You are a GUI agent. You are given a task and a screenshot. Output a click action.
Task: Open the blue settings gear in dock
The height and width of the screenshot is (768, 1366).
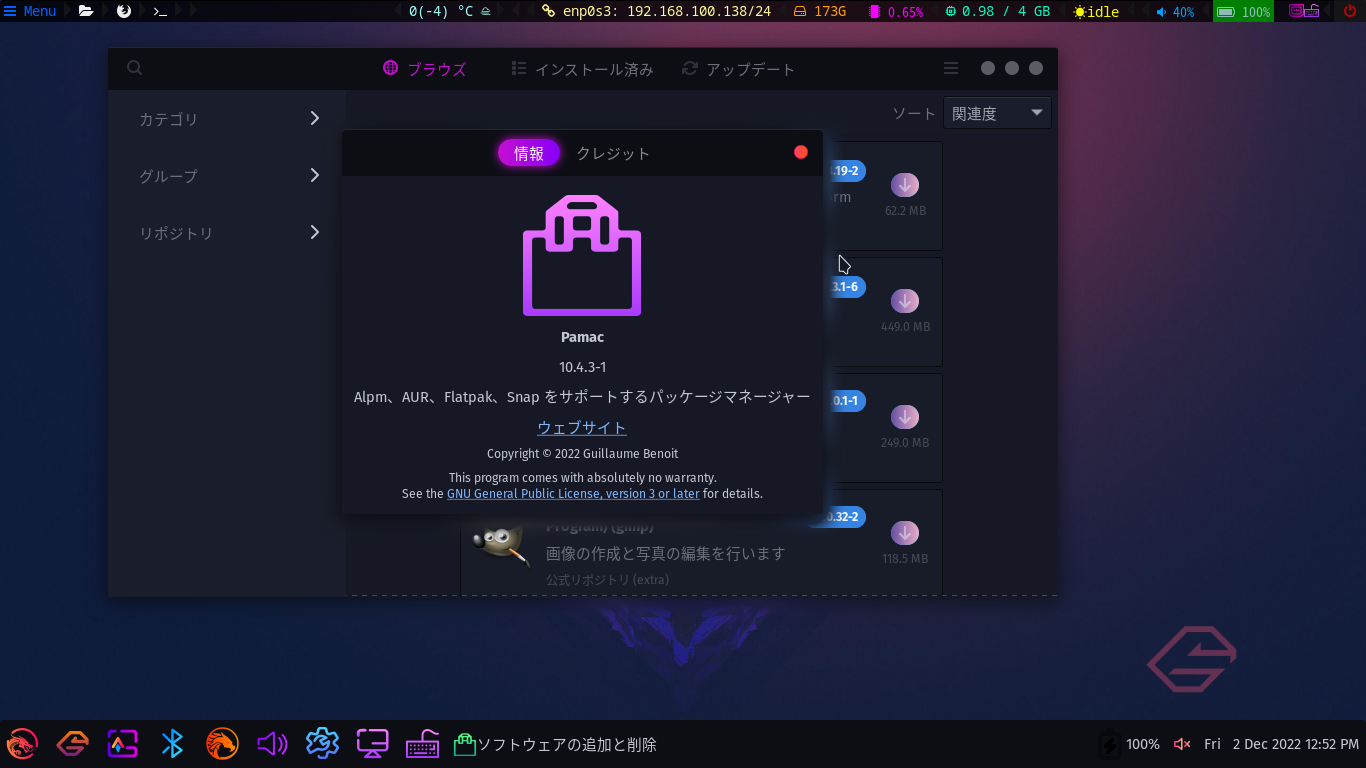pyautogui.click(x=322, y=743)
